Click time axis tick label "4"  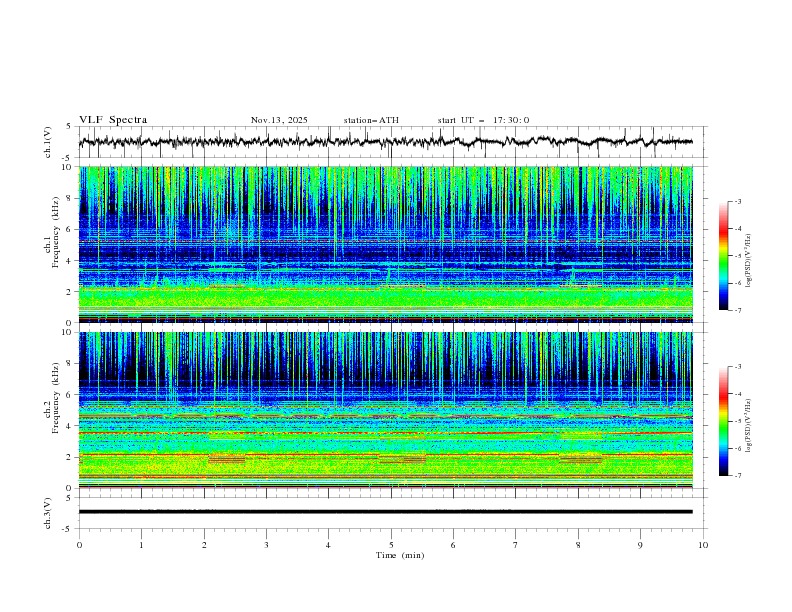point(329,545)
